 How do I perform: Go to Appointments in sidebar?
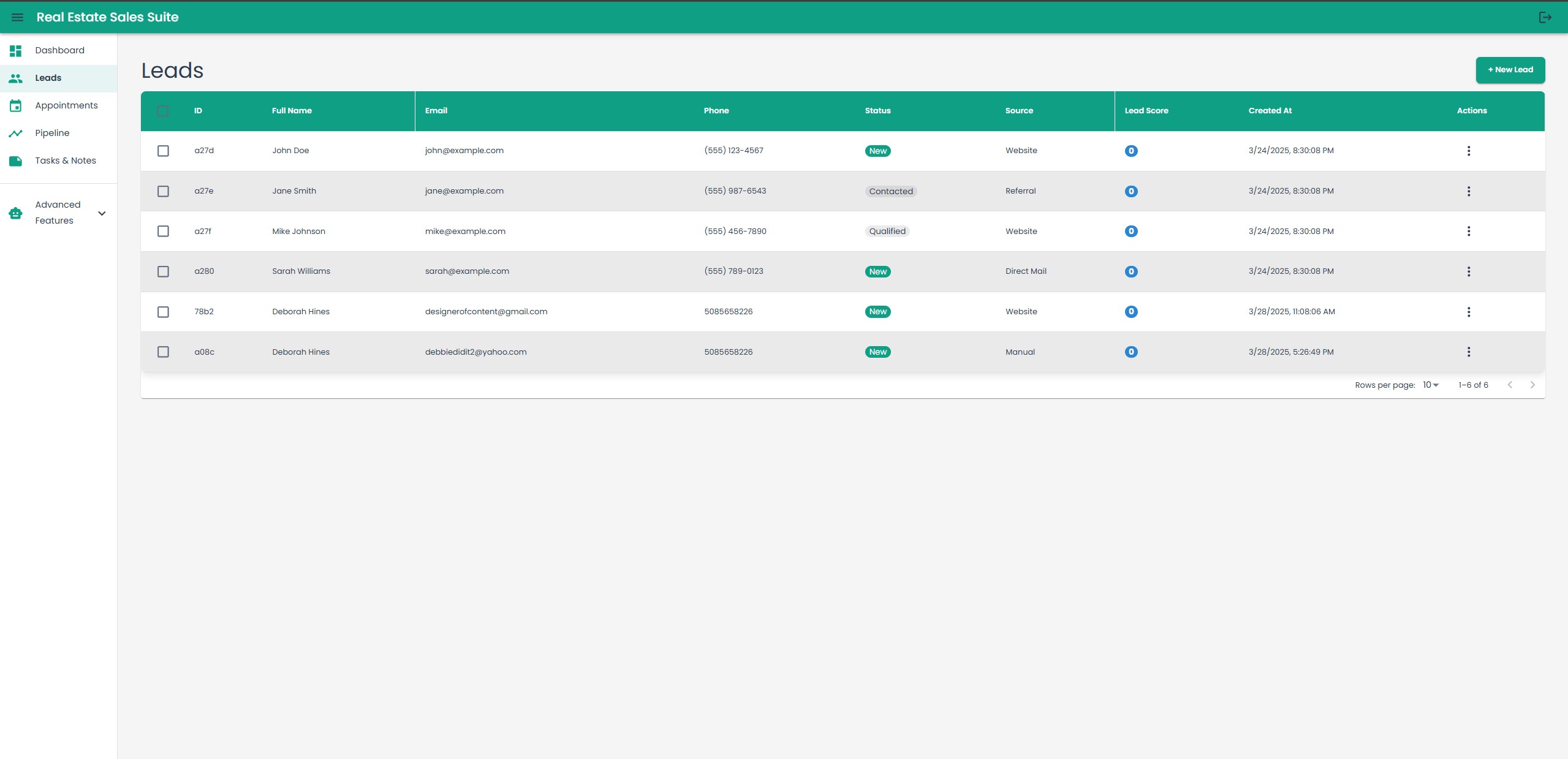66,105
